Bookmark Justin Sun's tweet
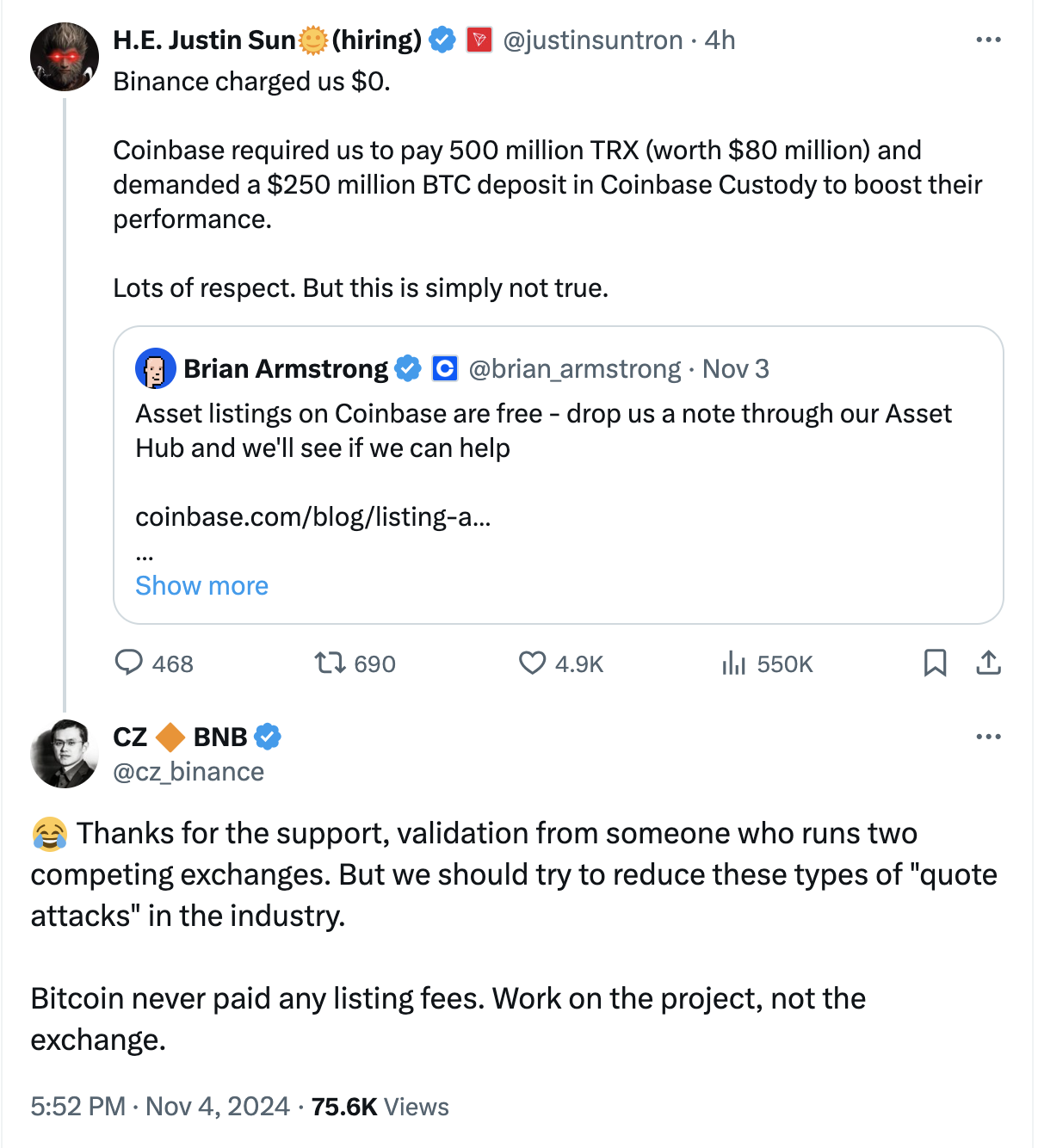Image resolution: width=1038 pixels, height=1148 pixels. pos(935,663)
